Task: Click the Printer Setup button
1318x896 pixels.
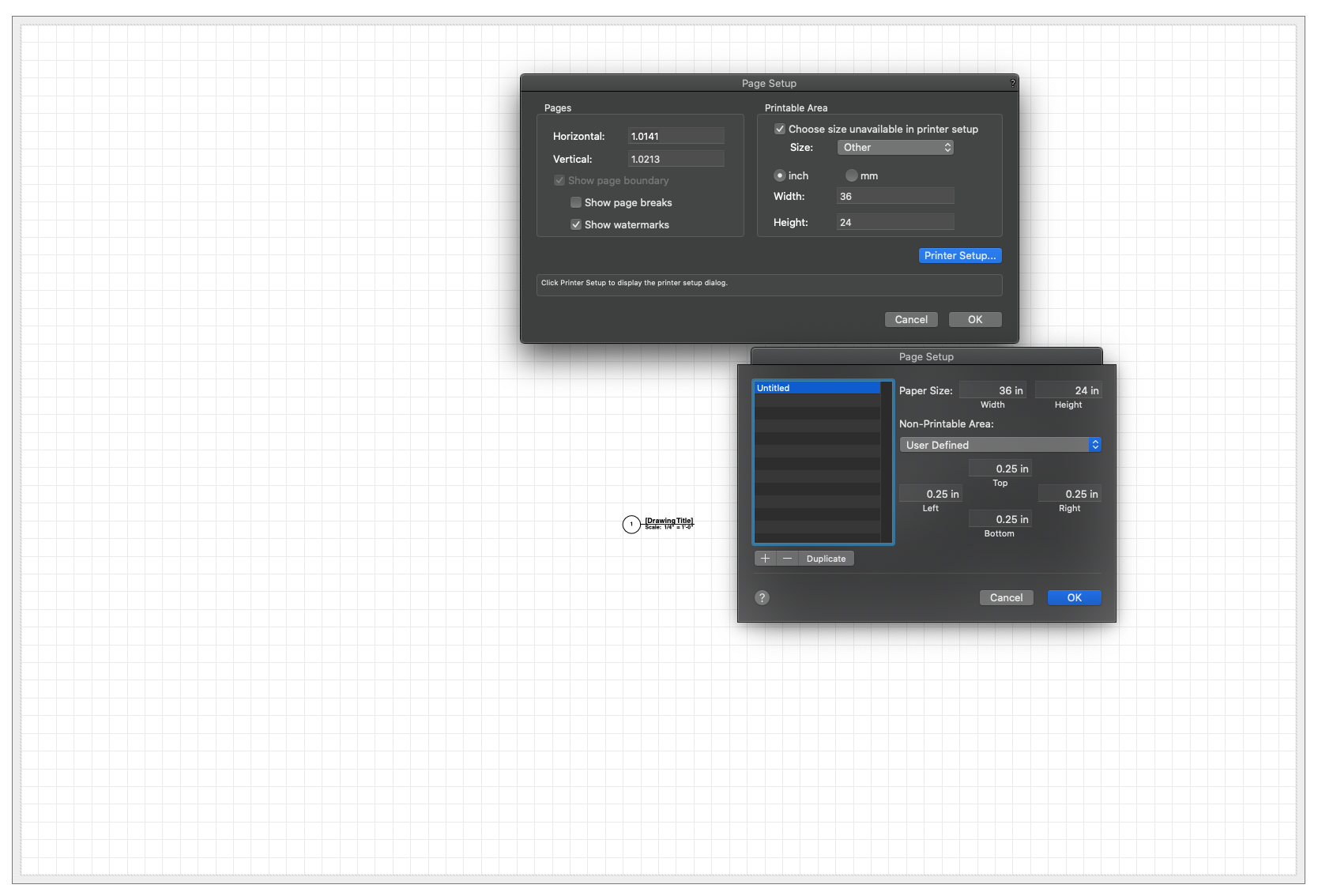Action: (960, 255)
